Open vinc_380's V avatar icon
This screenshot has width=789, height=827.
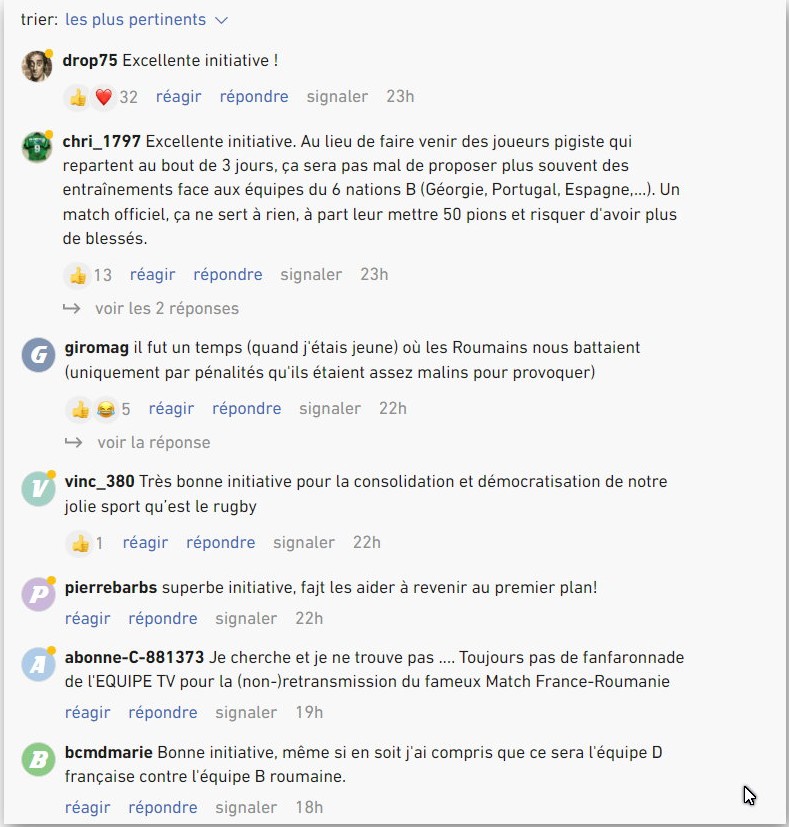[37, 487]
